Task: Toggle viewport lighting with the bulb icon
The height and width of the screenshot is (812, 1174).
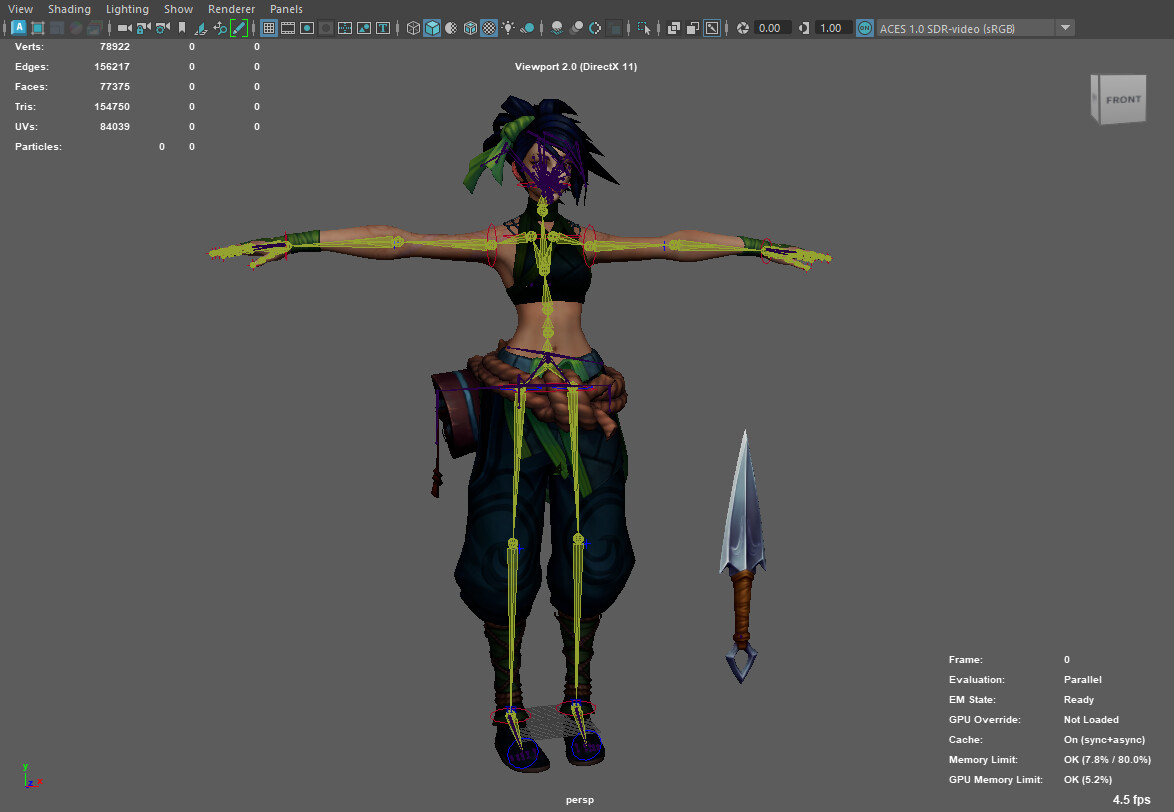Action: tap(508, 27)
